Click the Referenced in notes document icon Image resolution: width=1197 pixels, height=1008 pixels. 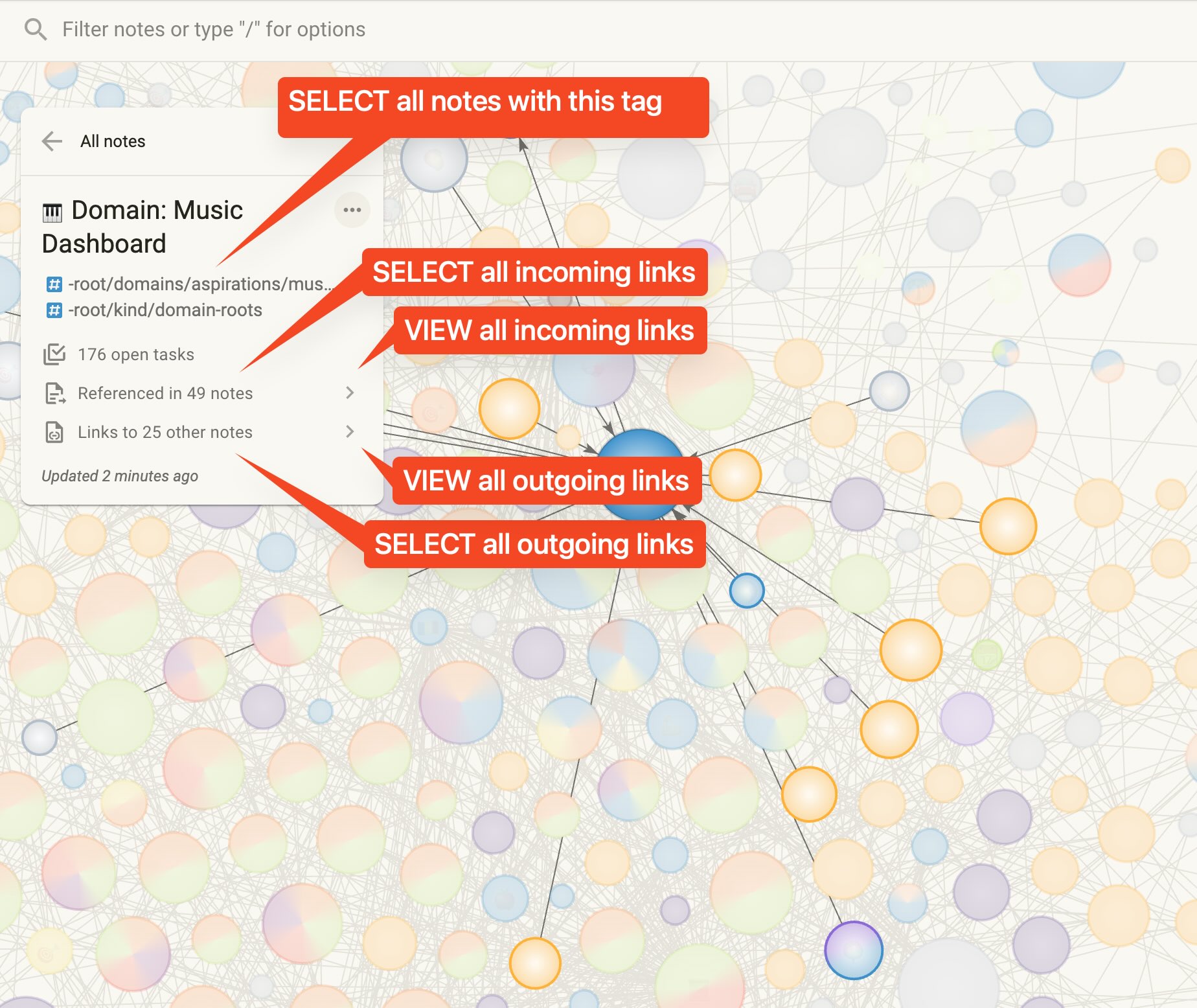[54, 393]
